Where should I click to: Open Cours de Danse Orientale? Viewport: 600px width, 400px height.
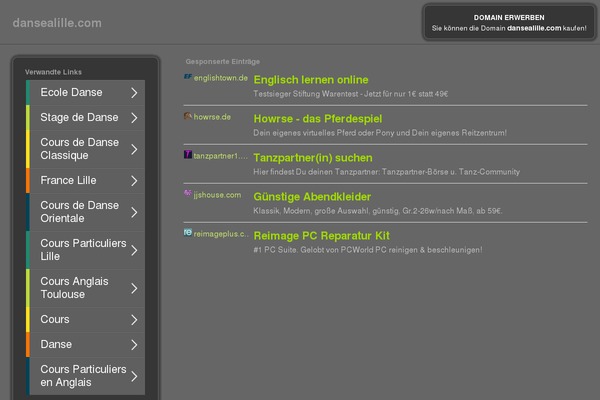(x=85, y=212)
